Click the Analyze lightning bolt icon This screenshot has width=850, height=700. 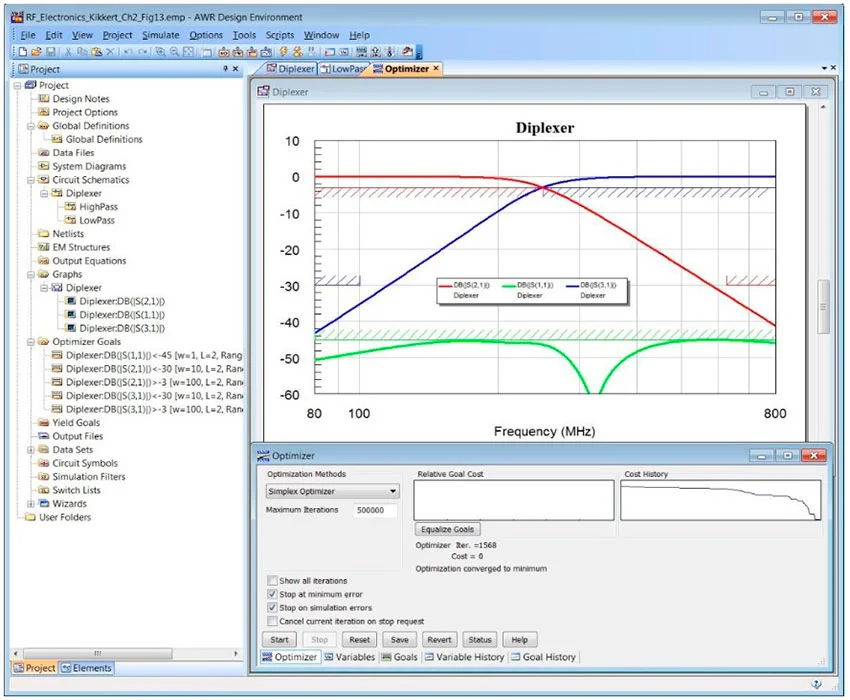coord(284,51)
